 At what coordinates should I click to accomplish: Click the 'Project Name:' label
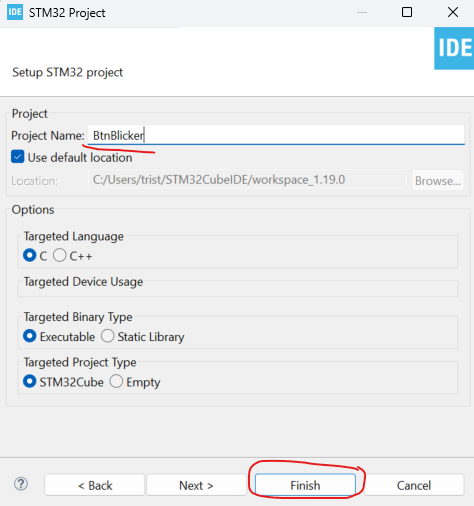point(48,135)
